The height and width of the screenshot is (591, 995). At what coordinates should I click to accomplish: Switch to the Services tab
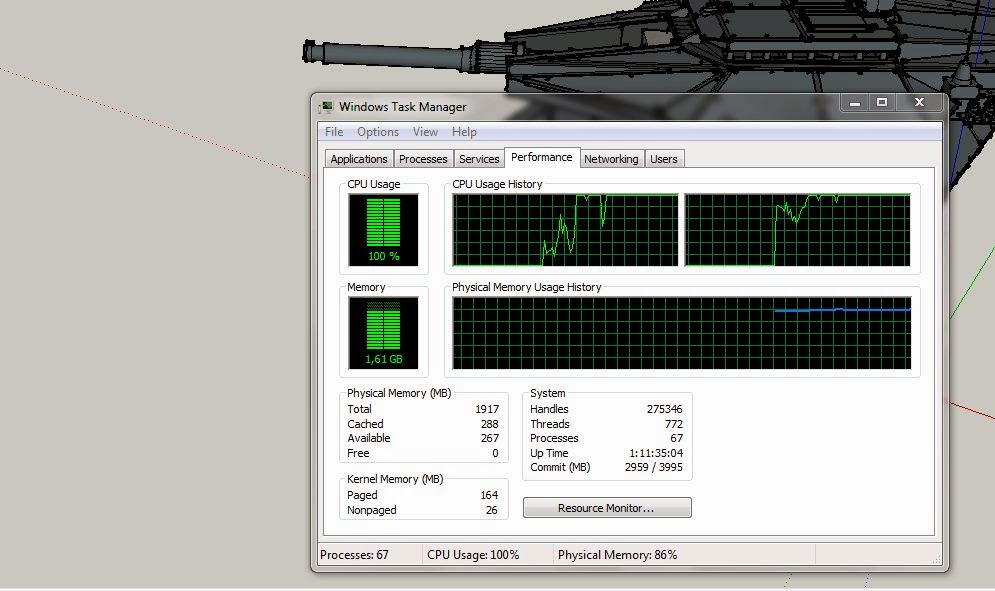click(479, 159)
